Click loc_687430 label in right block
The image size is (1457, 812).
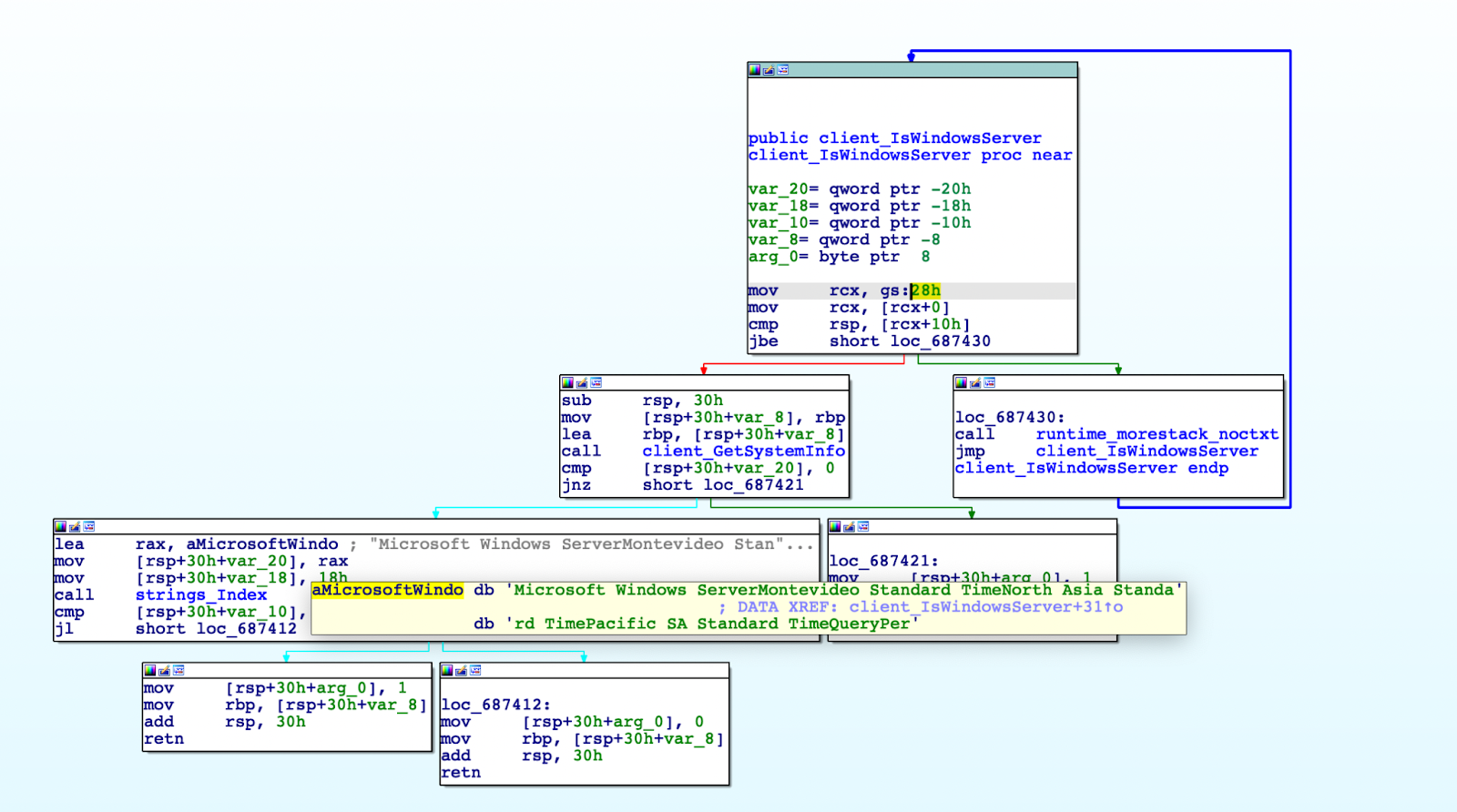click(x=1009, y=418)
